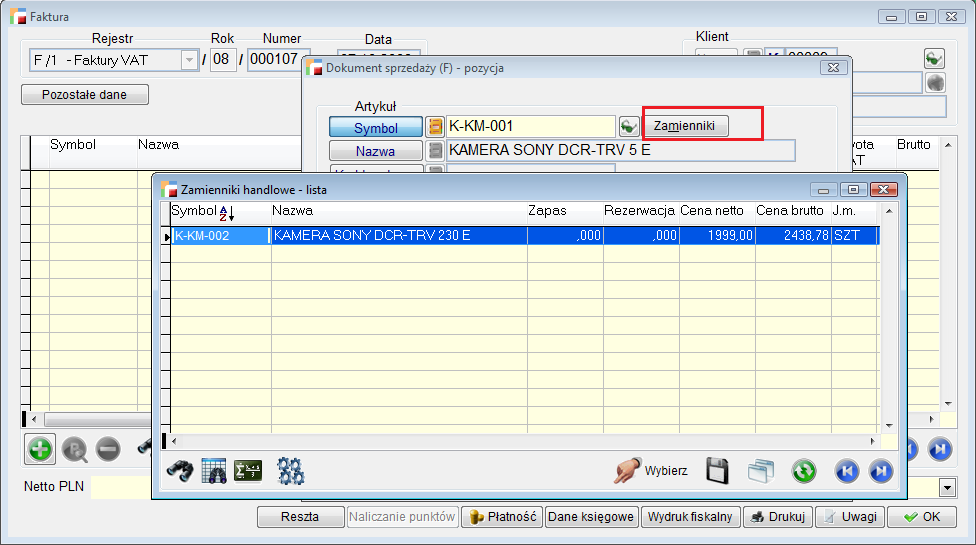Go to last record in Faktura window
976x545 pixels.
pyautogui.click(x=940, y=449)
